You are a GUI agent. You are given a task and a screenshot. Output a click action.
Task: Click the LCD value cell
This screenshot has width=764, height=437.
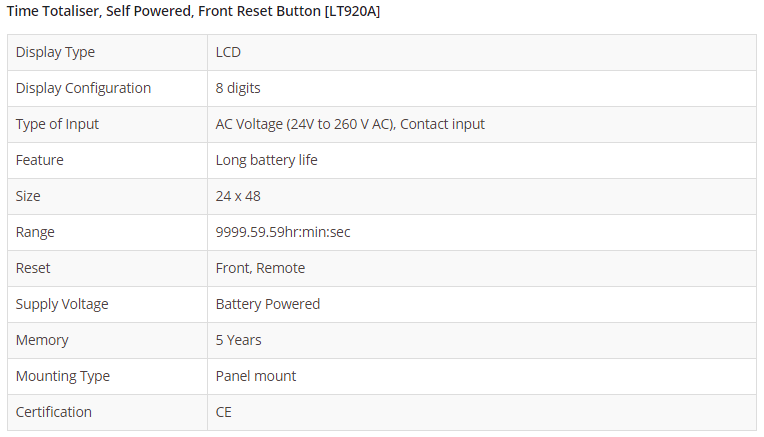pyautogui.click(x=228, y=52)
